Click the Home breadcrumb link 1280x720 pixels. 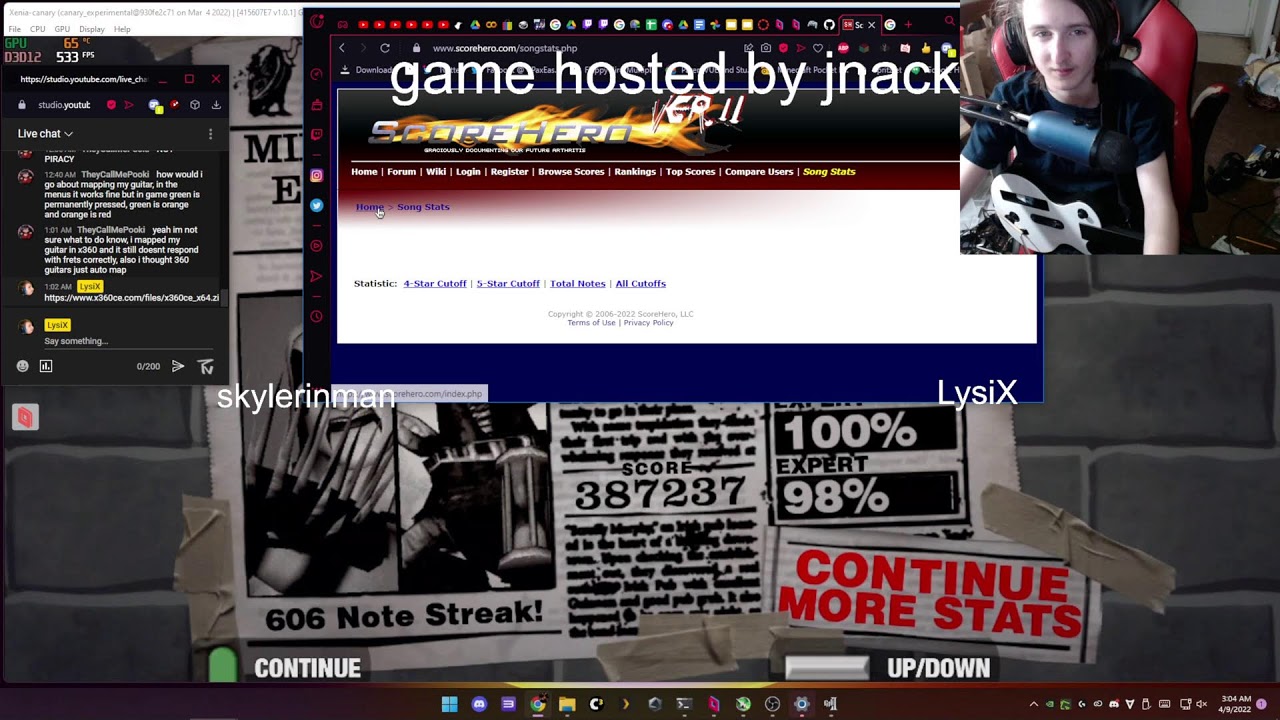coord(369,207)
